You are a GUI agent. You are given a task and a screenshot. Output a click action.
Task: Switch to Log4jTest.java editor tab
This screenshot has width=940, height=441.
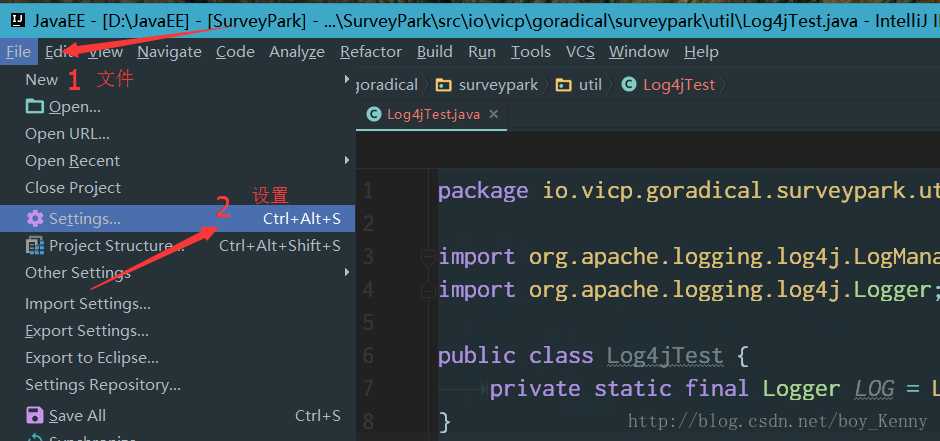tap(432, 114)
